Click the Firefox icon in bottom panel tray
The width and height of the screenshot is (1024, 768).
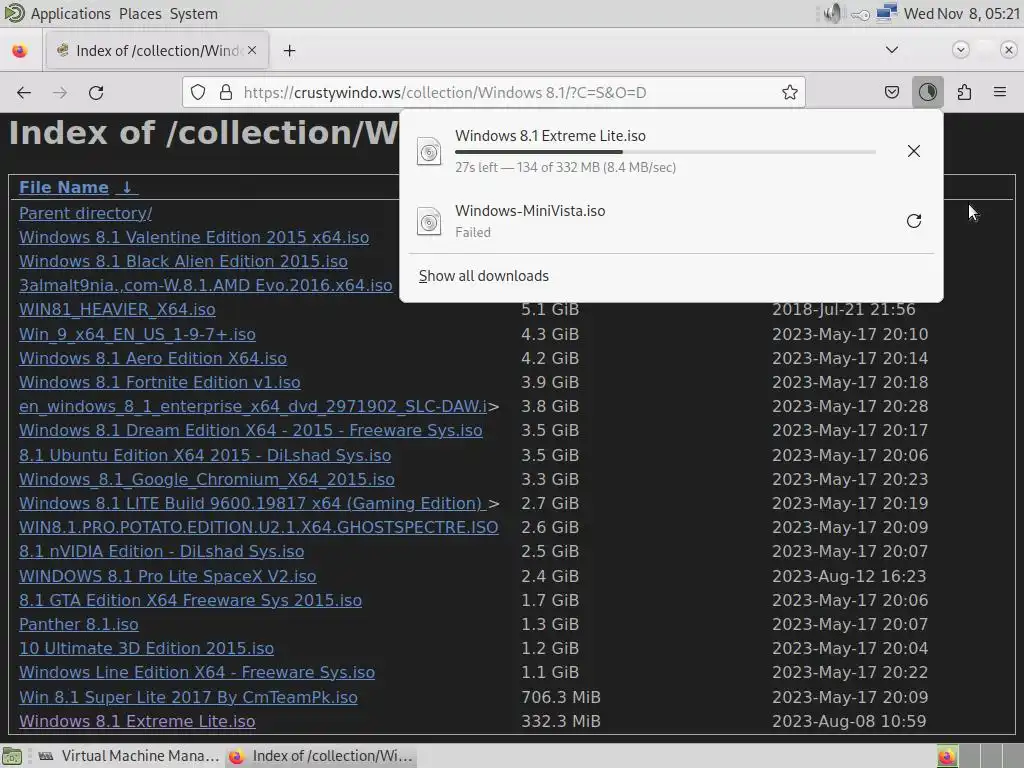(947, 756)
